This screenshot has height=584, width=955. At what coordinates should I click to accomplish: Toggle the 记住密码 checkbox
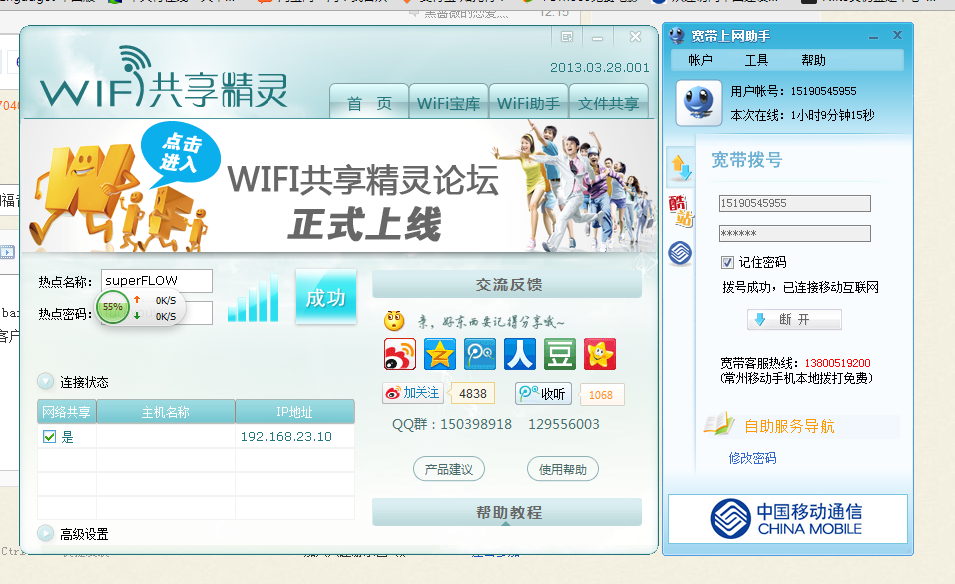[x=727, y=262]
